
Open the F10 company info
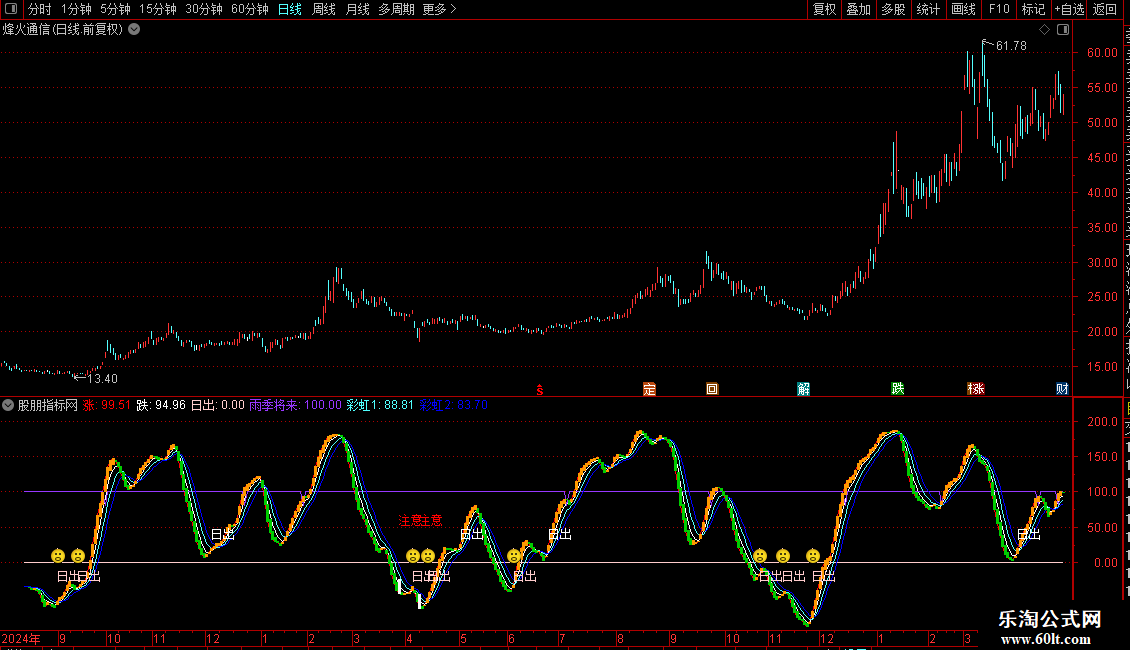[x=999, y=9]
